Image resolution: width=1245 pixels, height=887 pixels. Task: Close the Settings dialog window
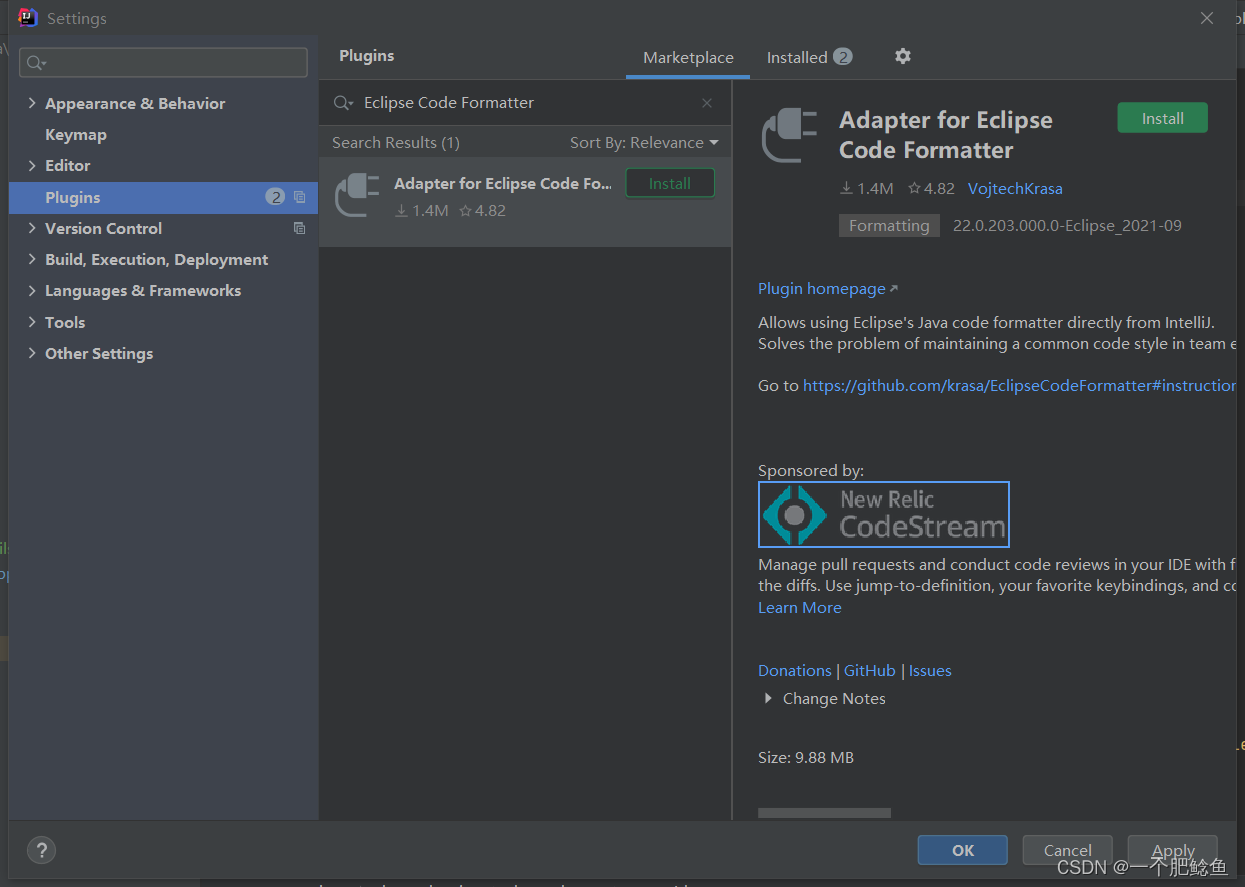pyautogui.click(x=1207, y=18)
